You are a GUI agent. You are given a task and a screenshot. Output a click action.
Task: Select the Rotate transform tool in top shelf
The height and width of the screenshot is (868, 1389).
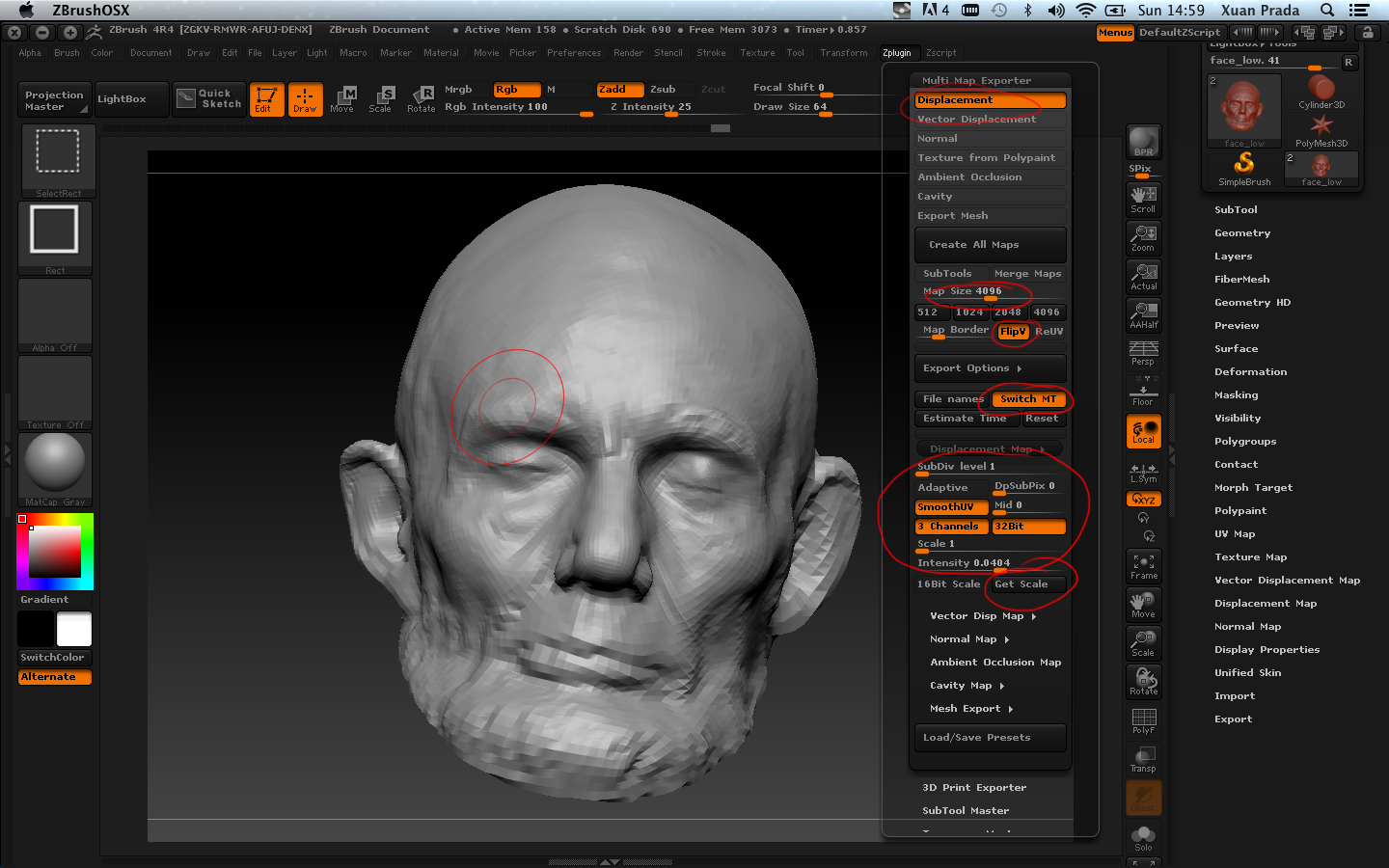(422, 99)
